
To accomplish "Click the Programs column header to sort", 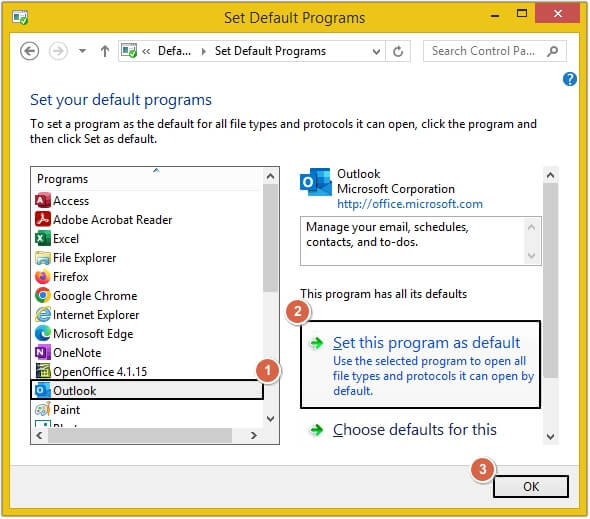I will click(x=147, y=179).
